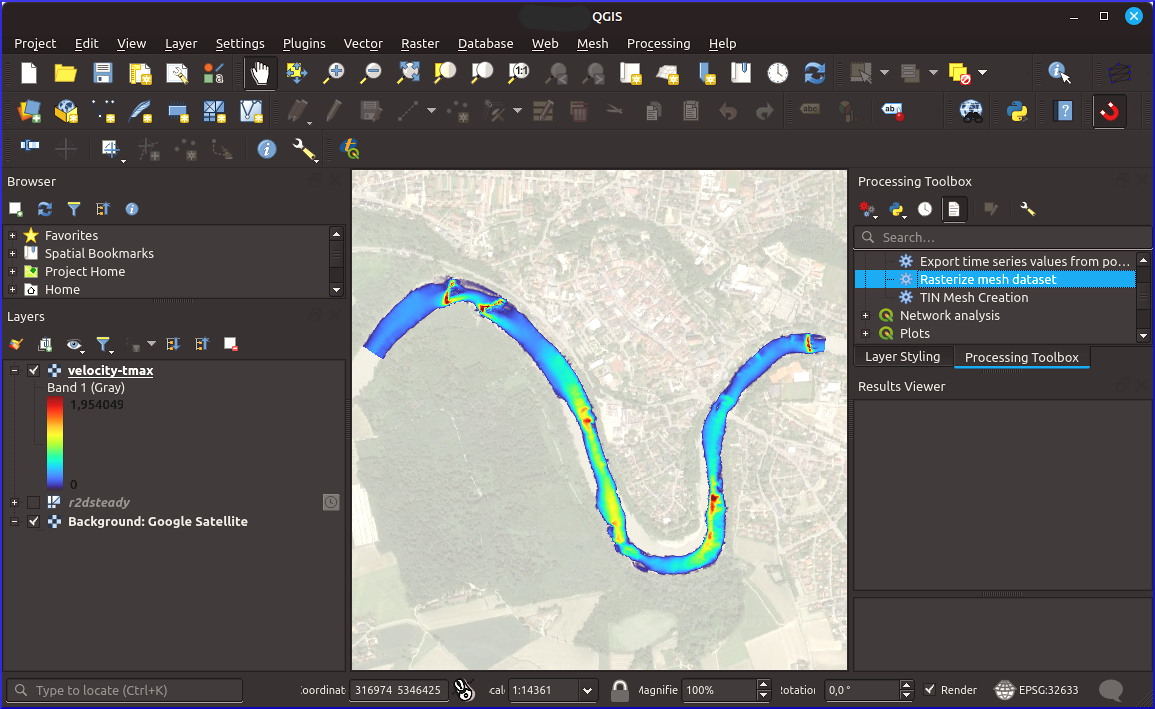Click the Processing Toolbox wrench options icon
Screen dimensions: 1155x709
1026,209
